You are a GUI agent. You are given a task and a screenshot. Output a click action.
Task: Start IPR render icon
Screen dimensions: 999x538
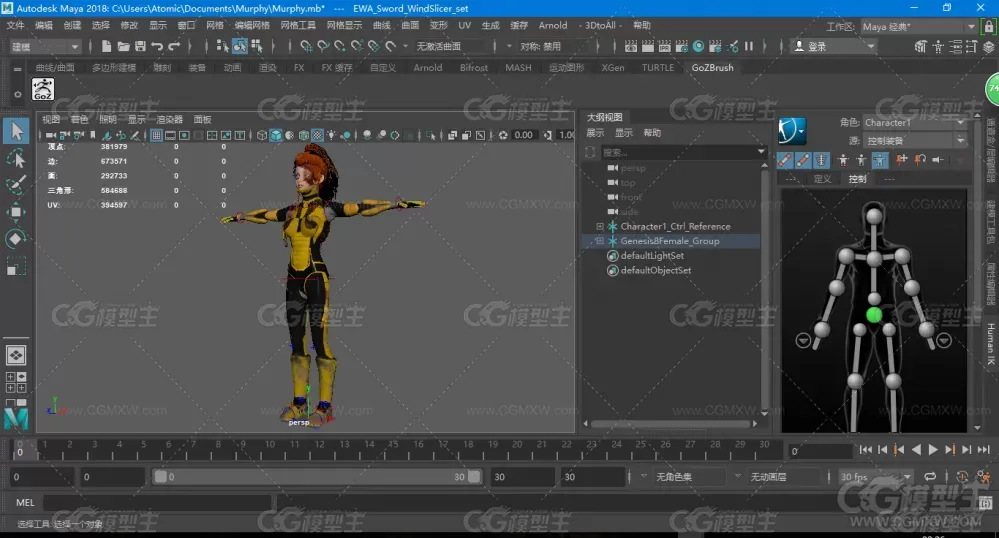coord(665,46)
